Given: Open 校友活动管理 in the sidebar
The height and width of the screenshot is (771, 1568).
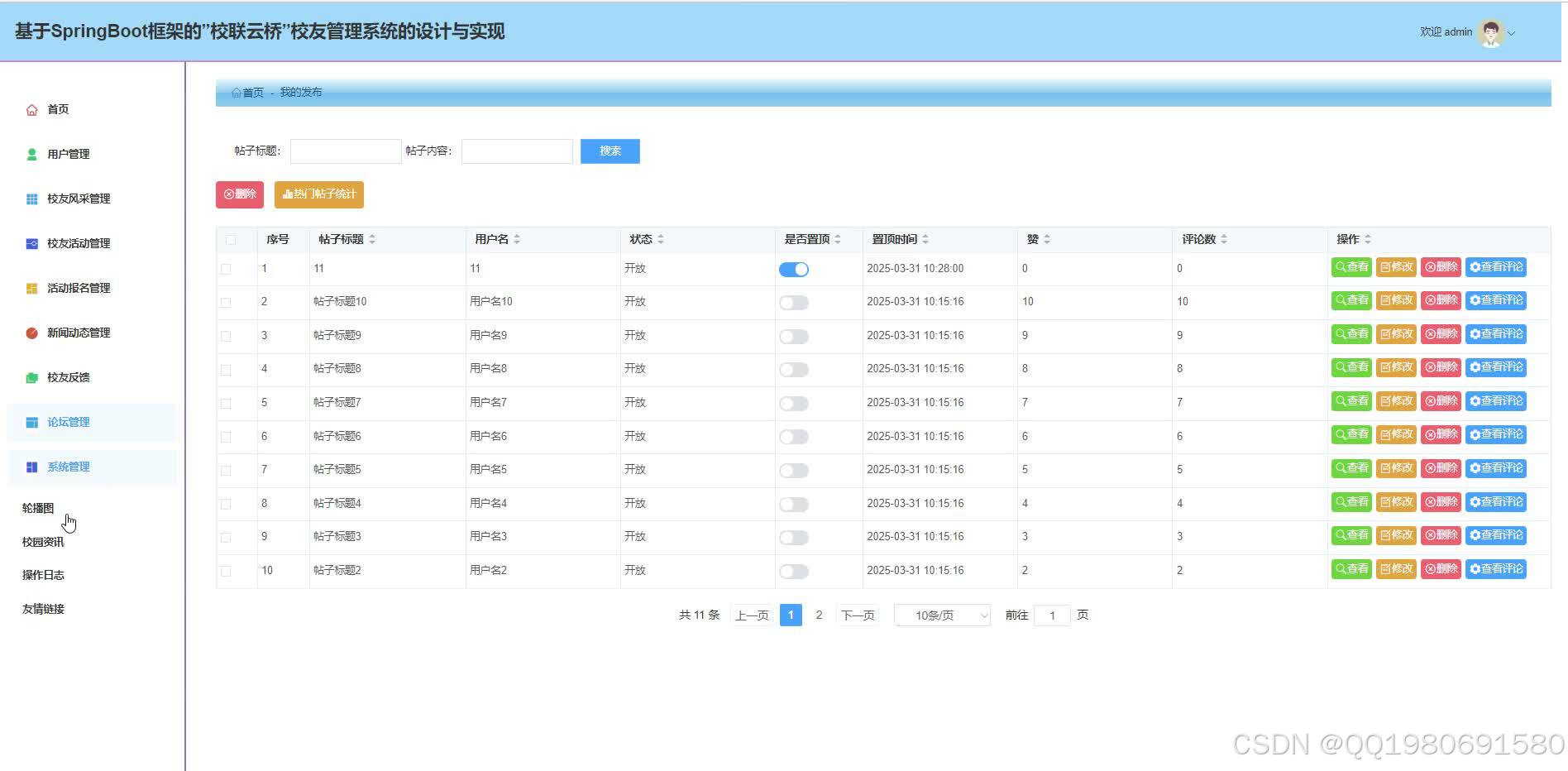Looking at the screenshot, I should point(79,243).
